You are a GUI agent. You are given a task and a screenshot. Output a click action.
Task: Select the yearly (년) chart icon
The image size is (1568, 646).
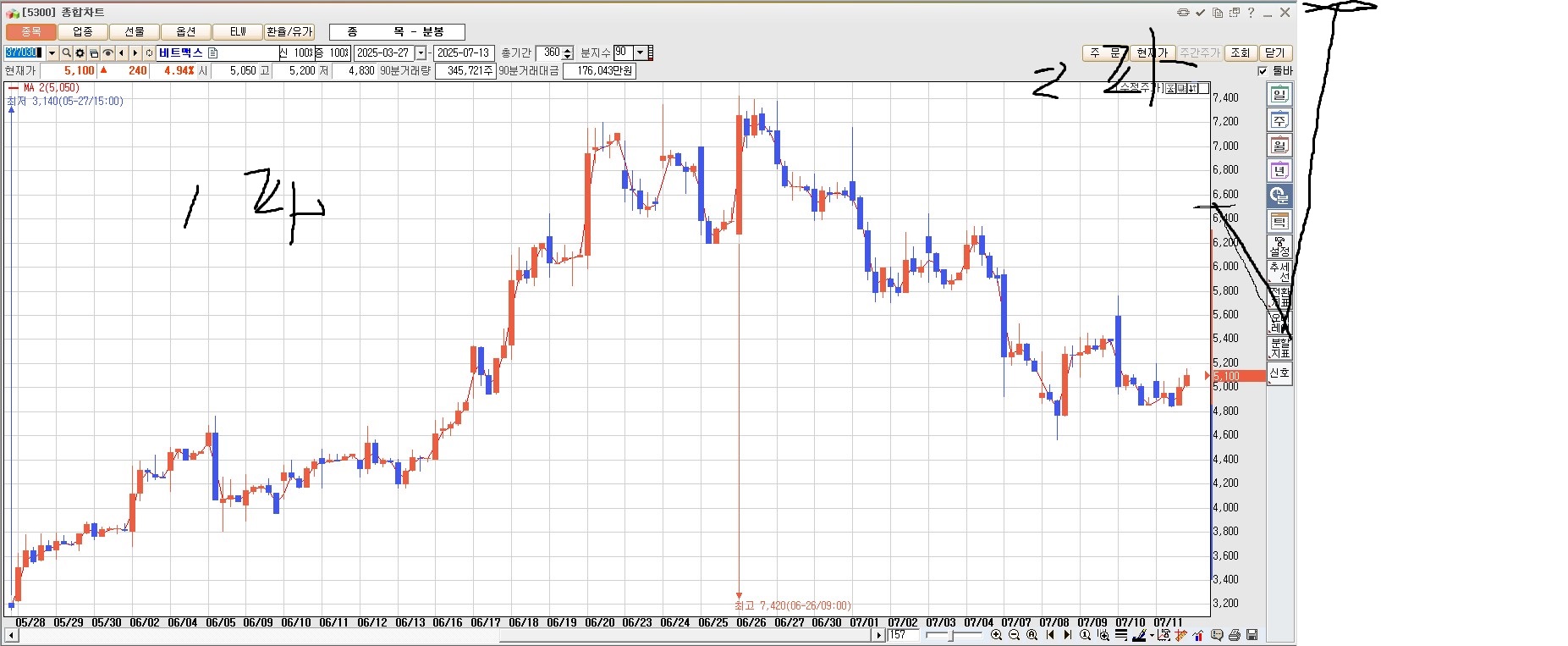(1279, 171)
